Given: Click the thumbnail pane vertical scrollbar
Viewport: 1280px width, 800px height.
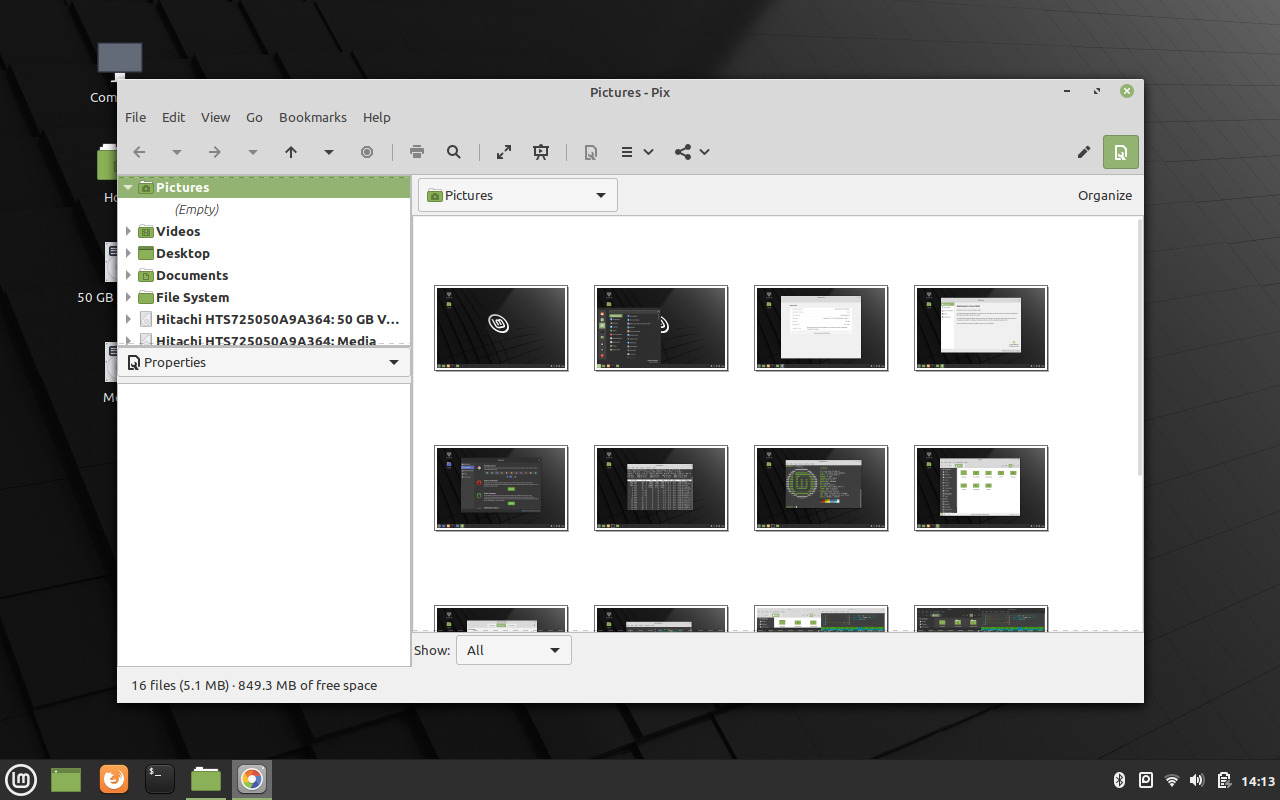Looking at the screenshot, I should (x=1140, y=345).
